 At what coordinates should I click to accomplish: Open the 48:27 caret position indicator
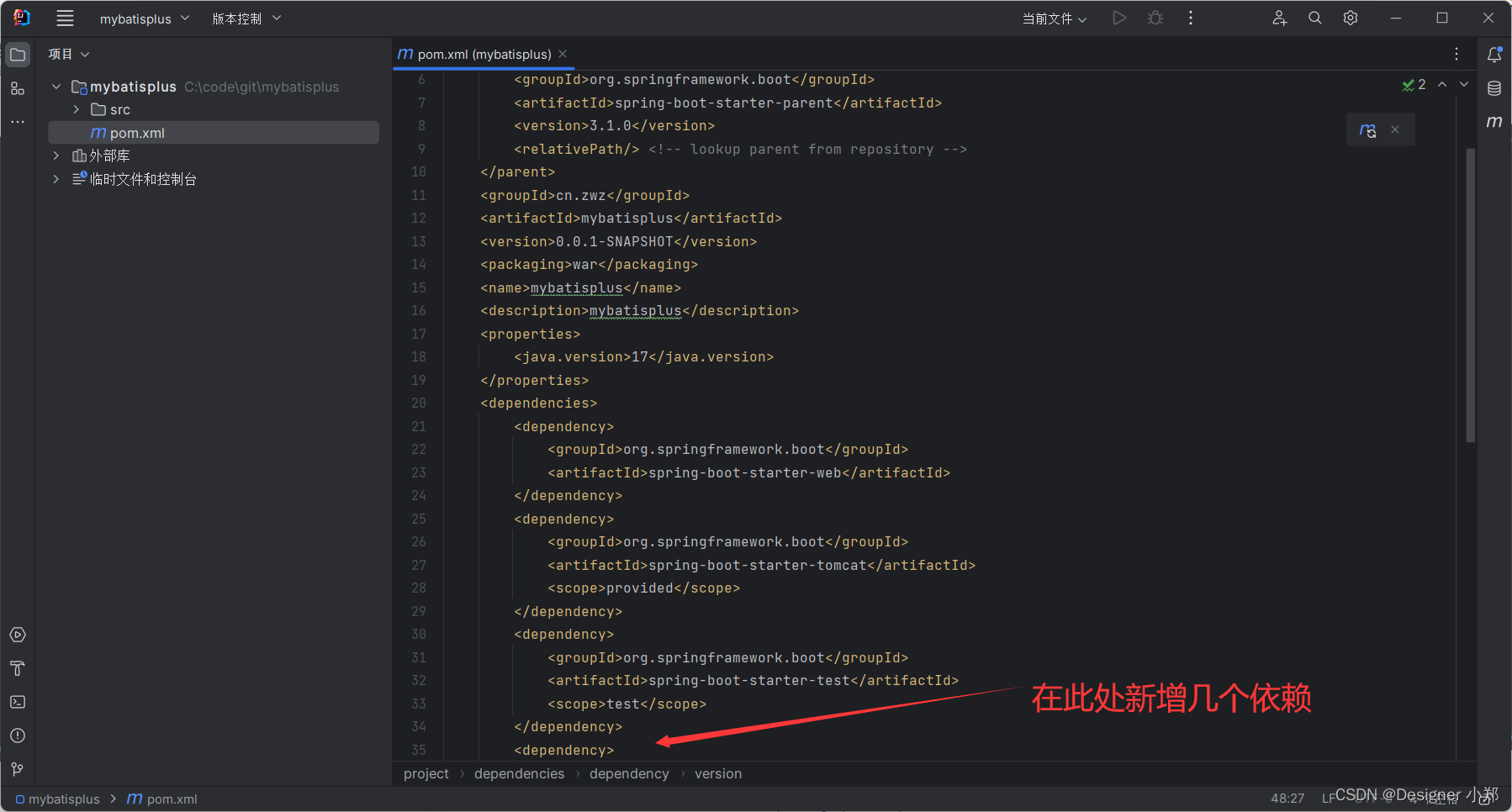(1287, 799)
